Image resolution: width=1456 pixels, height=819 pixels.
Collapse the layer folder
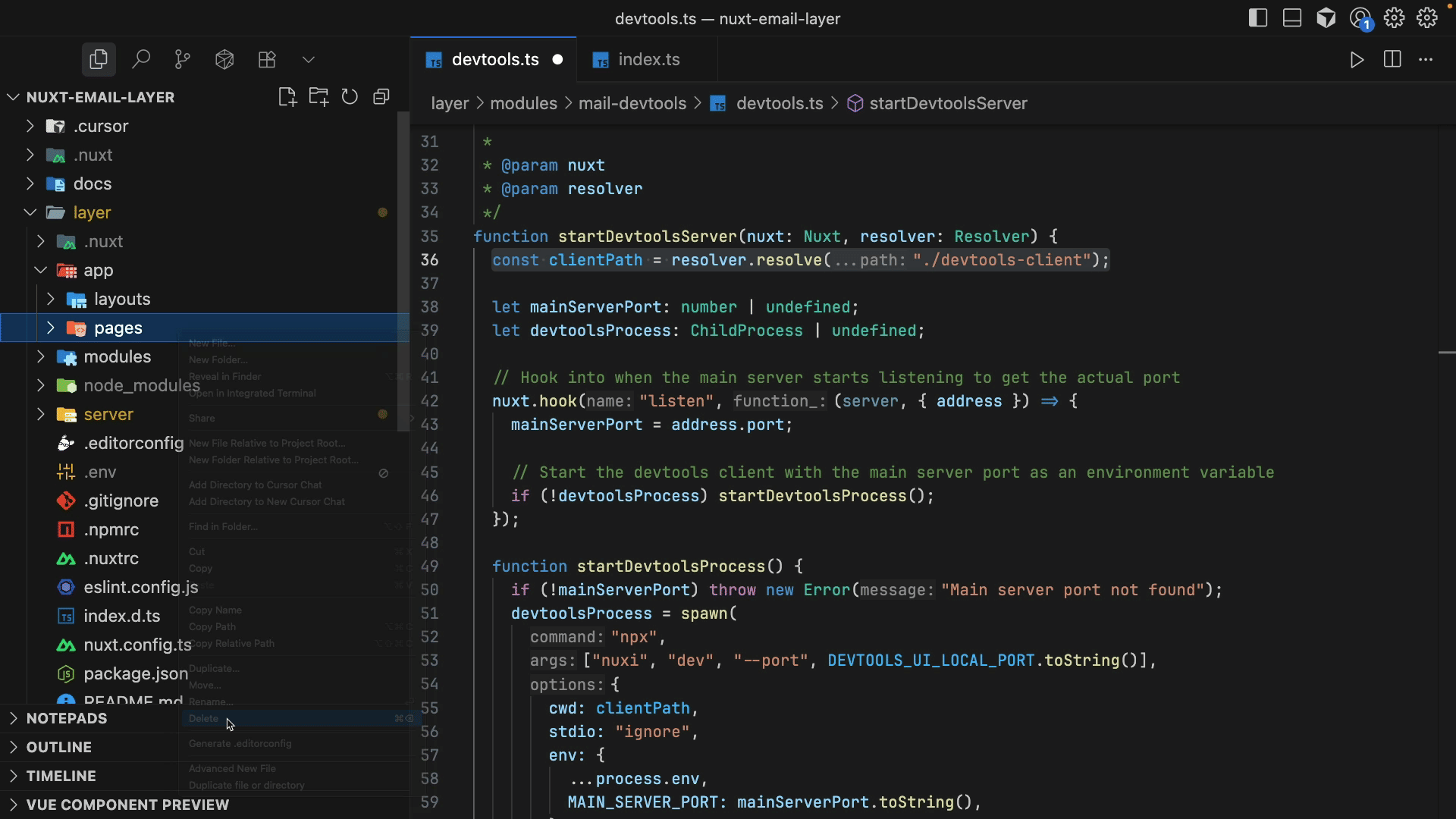(30, 212)
